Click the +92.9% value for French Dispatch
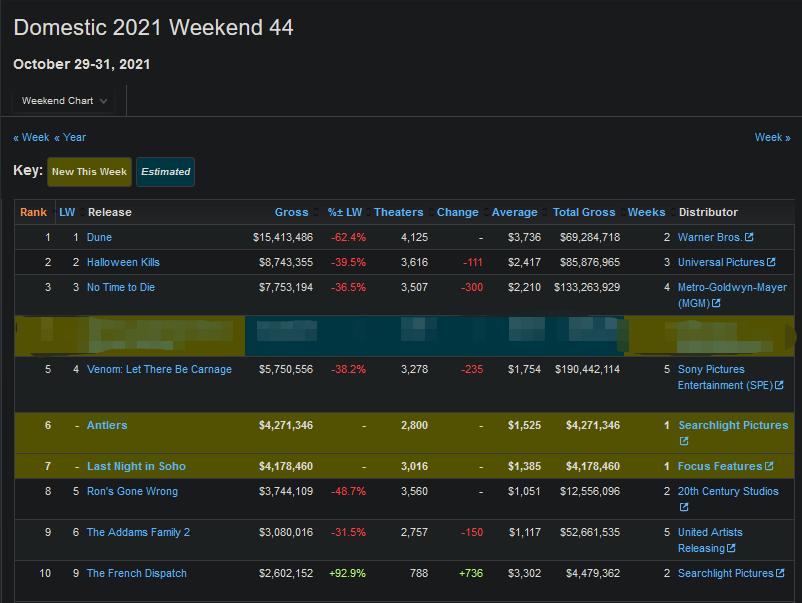The image size is (802, 603). [347, 573]
